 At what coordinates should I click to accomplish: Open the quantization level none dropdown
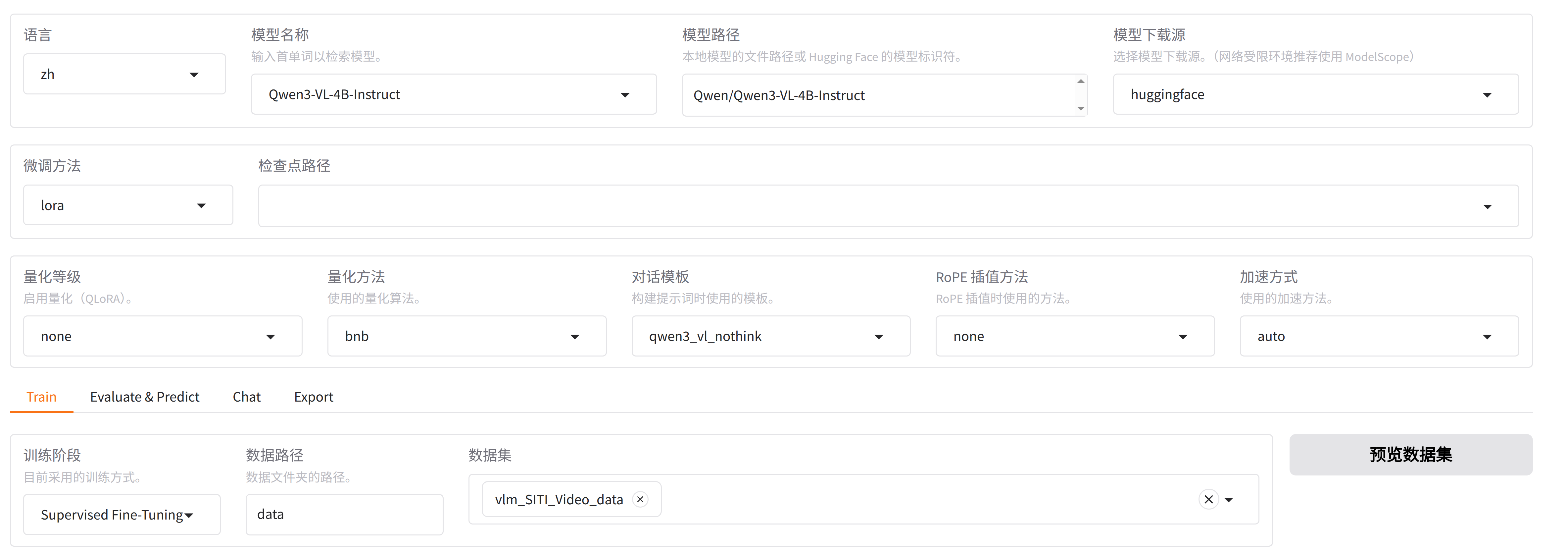163,336
